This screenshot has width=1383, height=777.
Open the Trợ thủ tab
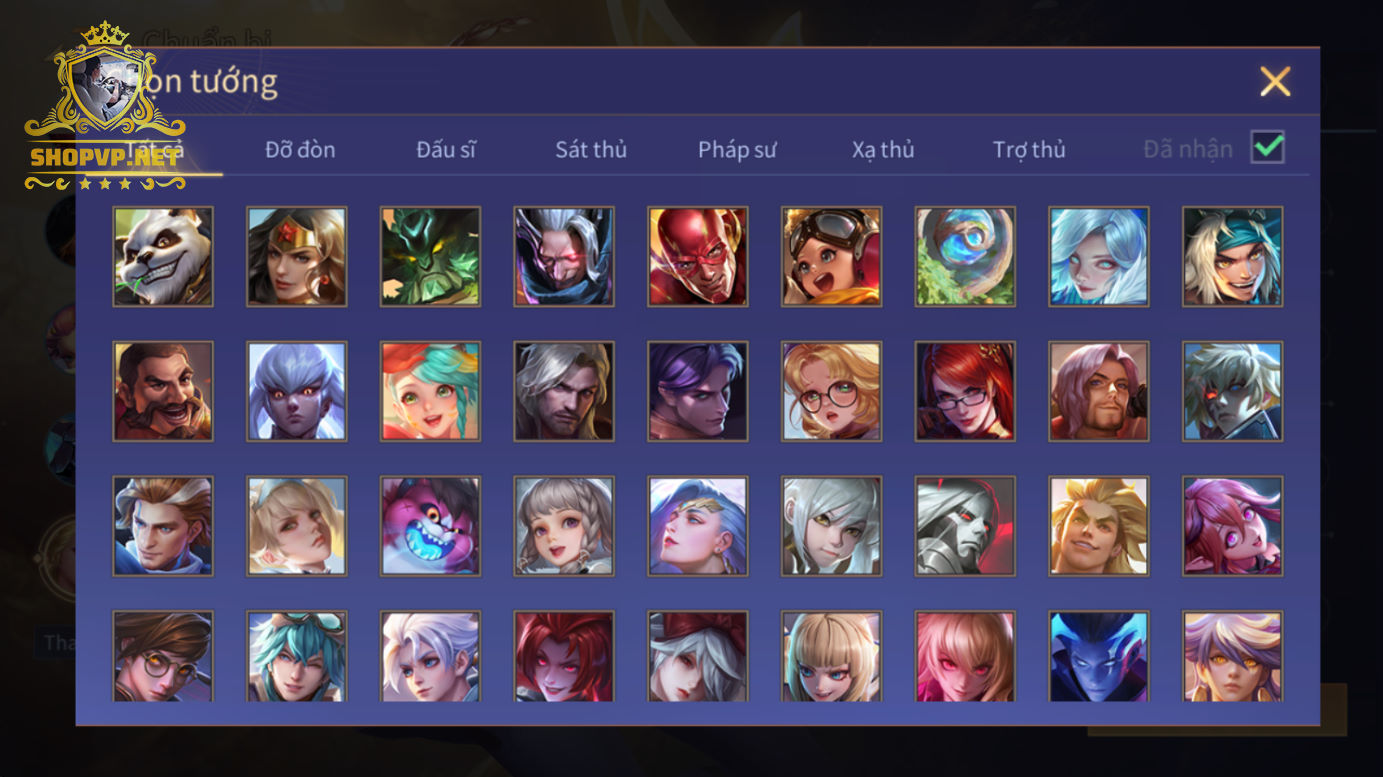point(1029,150)
